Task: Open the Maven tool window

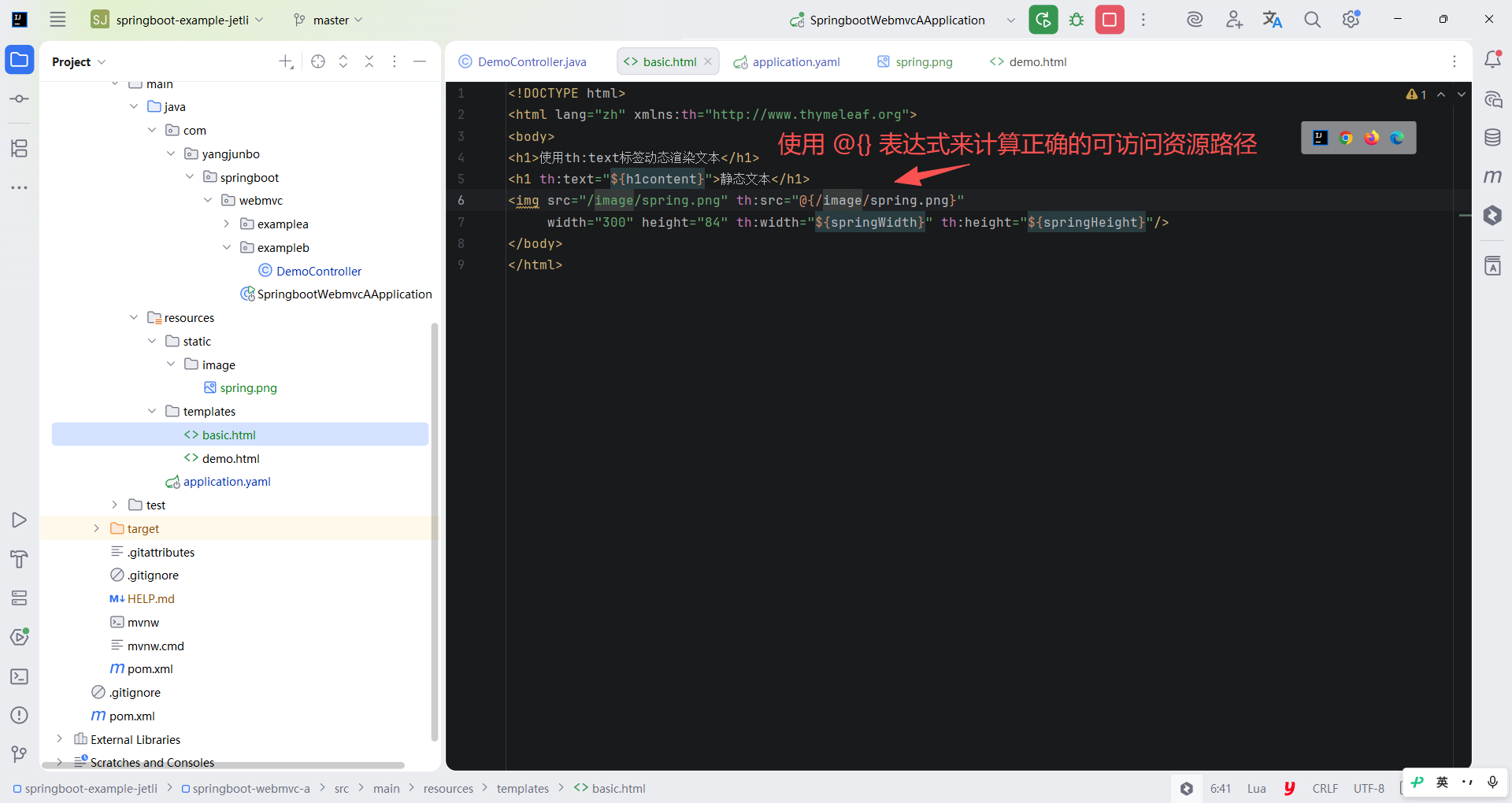Action: point(1492,176)
